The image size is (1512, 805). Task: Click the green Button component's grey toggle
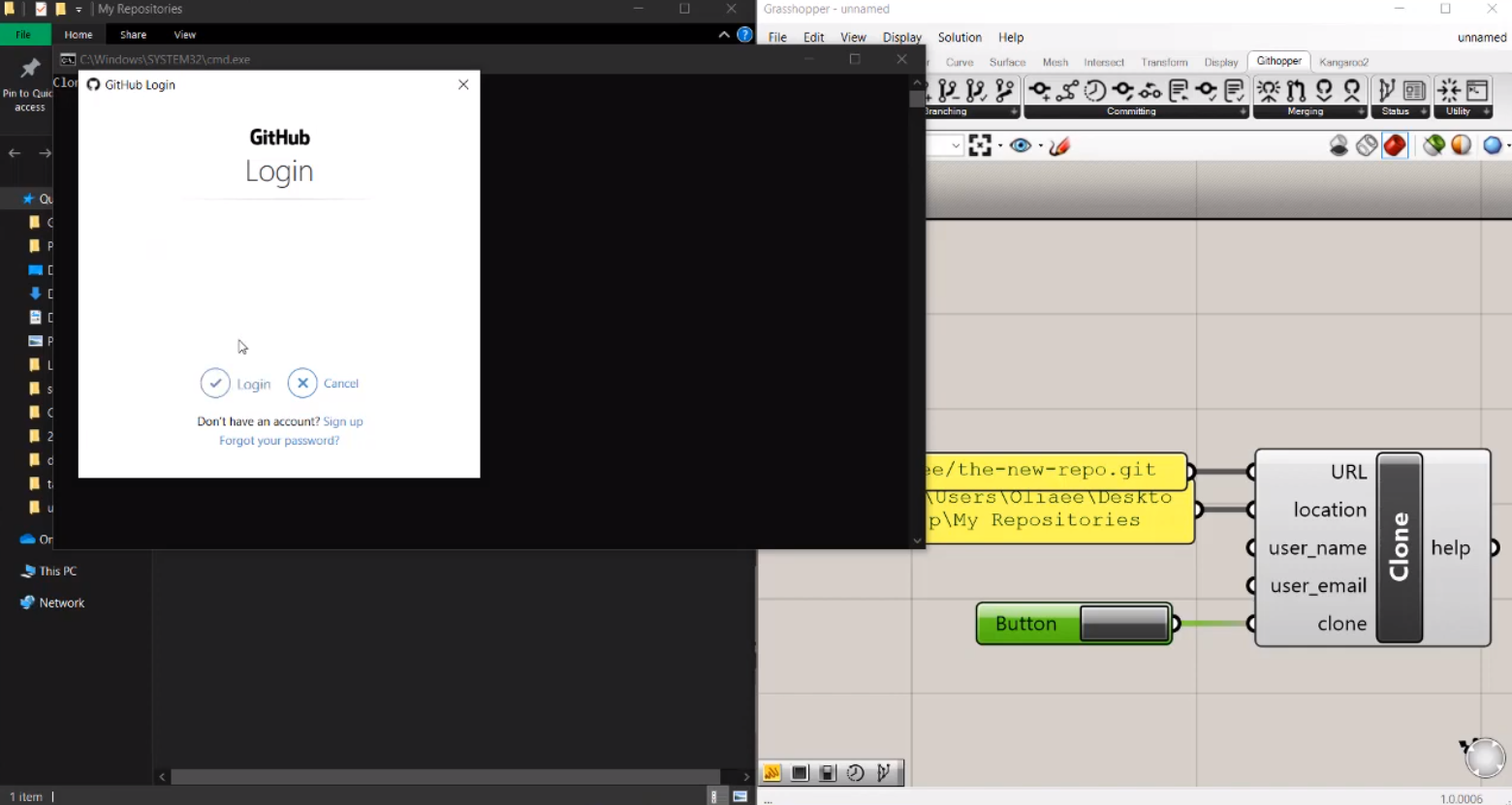[1124, 624]
